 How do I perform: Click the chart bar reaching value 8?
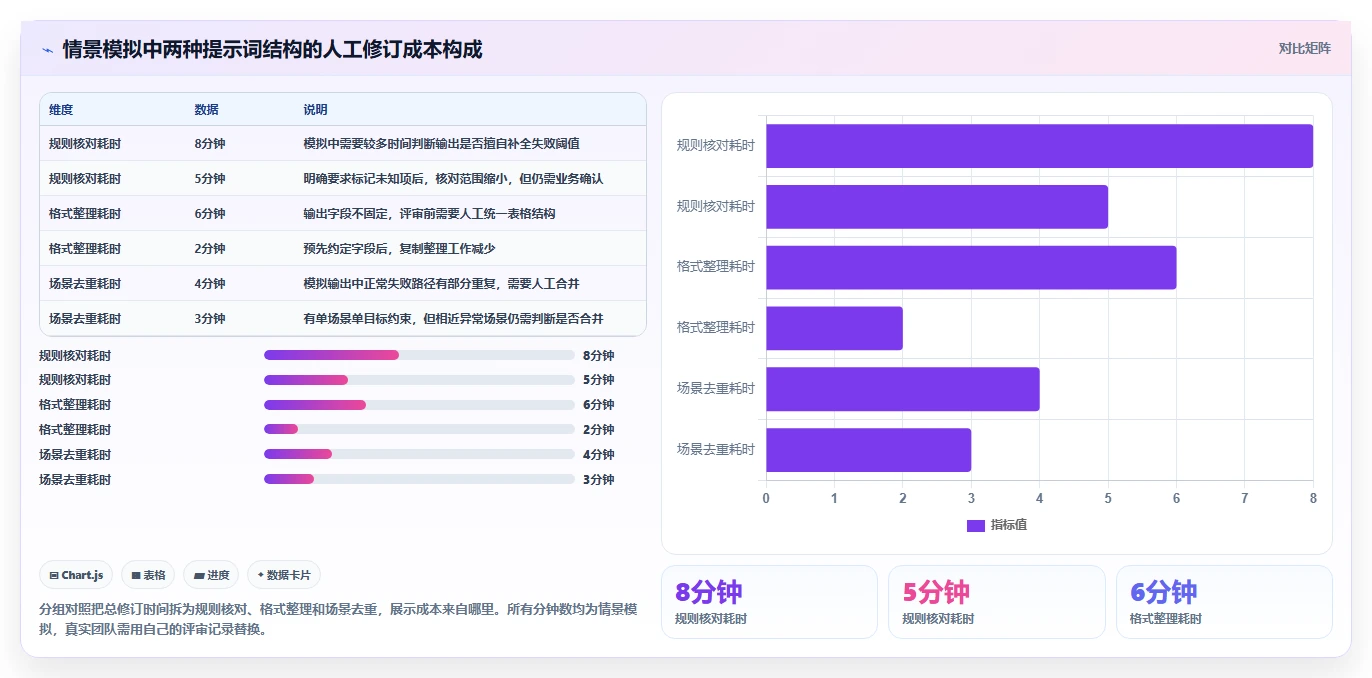coord(1039,146)
